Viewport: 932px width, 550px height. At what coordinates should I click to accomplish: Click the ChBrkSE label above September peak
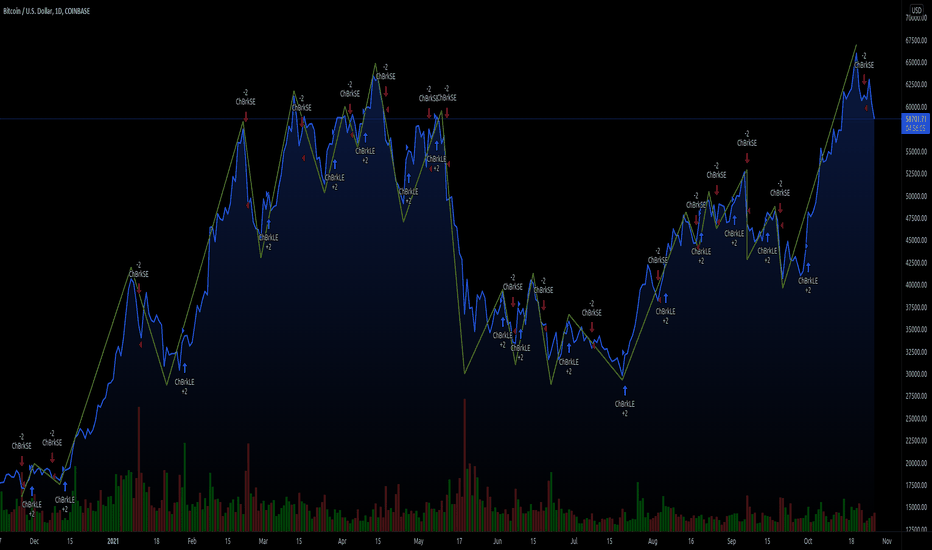747,143
